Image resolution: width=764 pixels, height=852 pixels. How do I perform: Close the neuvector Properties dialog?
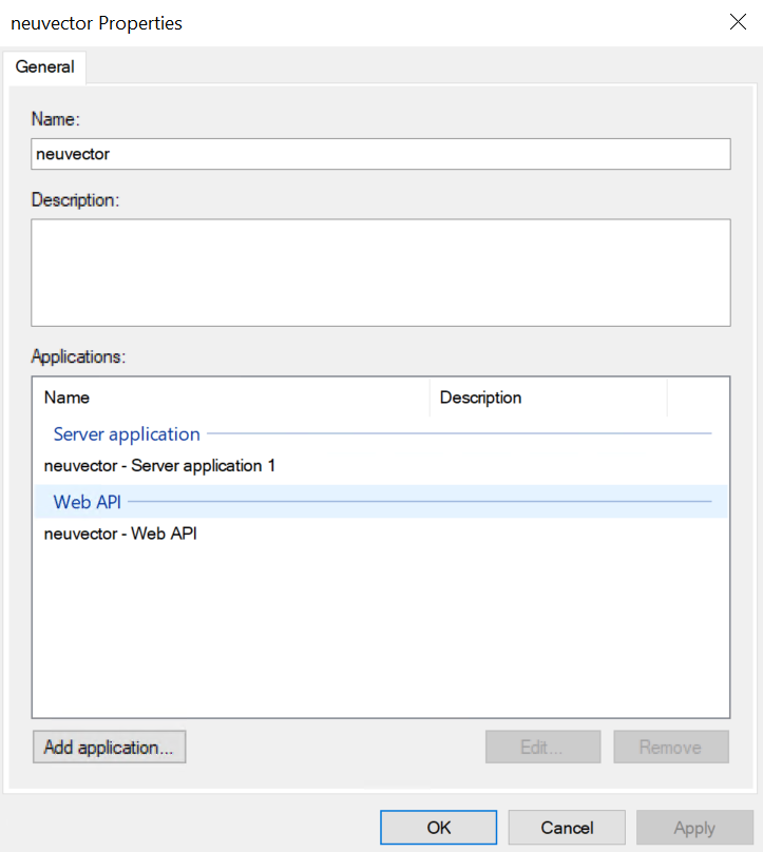coord(738,22)
